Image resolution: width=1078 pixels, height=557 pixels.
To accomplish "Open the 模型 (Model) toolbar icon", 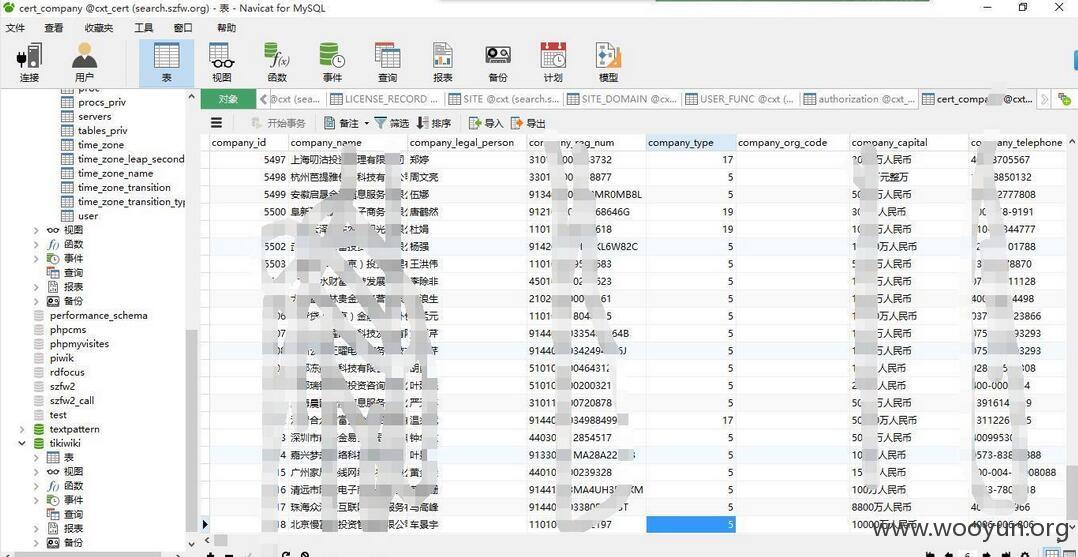I will (x=608, y=63).
